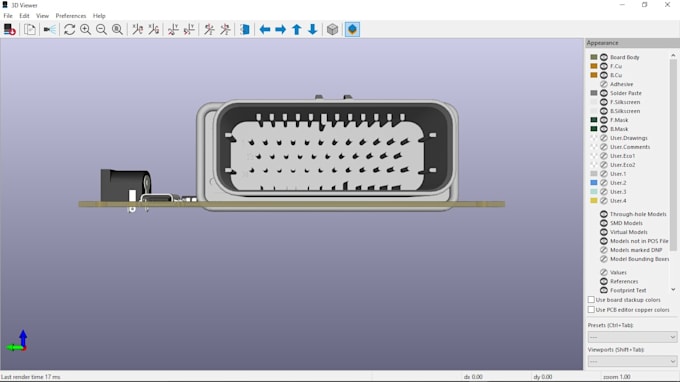Click the large connector 3D model
This screenshot has width=680, height=382.
[327, 154]
